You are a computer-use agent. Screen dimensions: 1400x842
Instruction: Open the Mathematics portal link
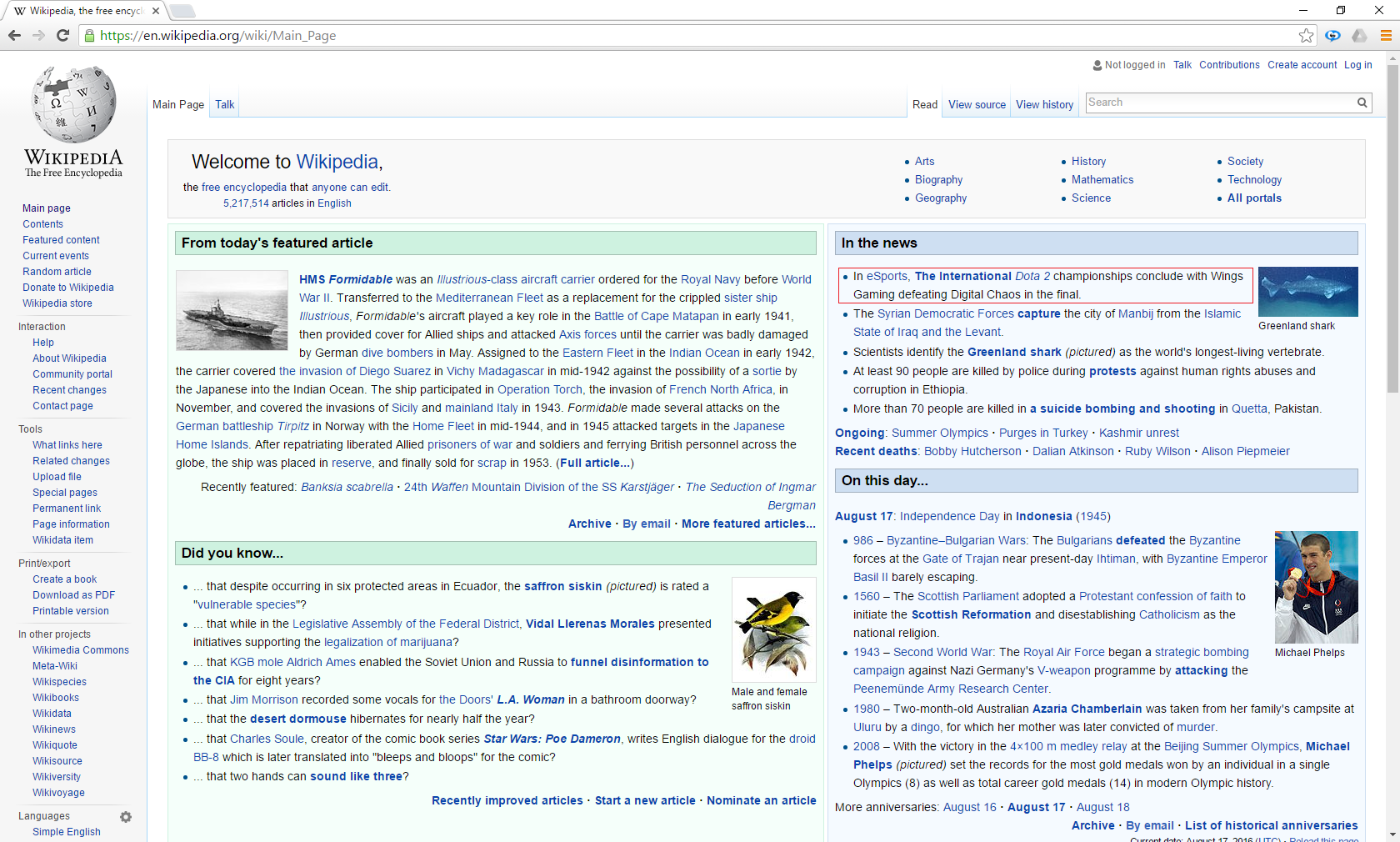coord(1102,180)
